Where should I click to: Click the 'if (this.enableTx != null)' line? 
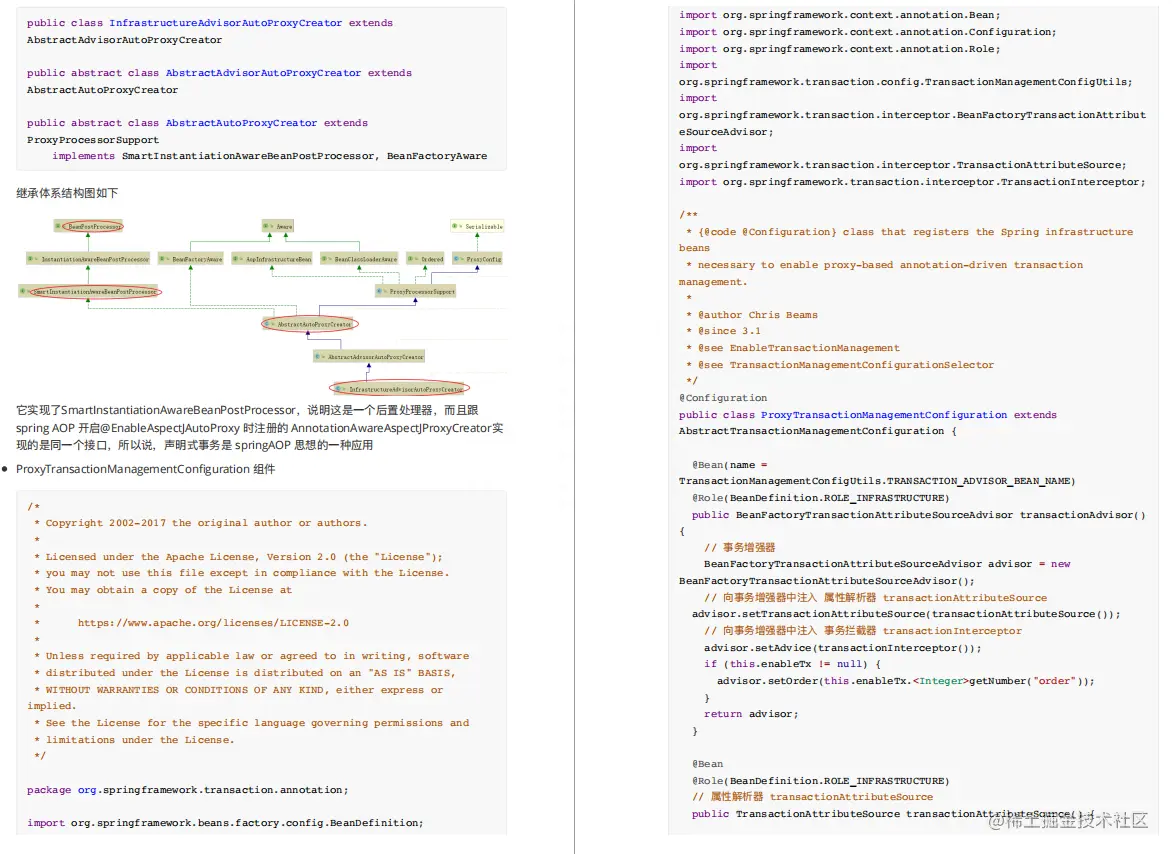(792, 663)
